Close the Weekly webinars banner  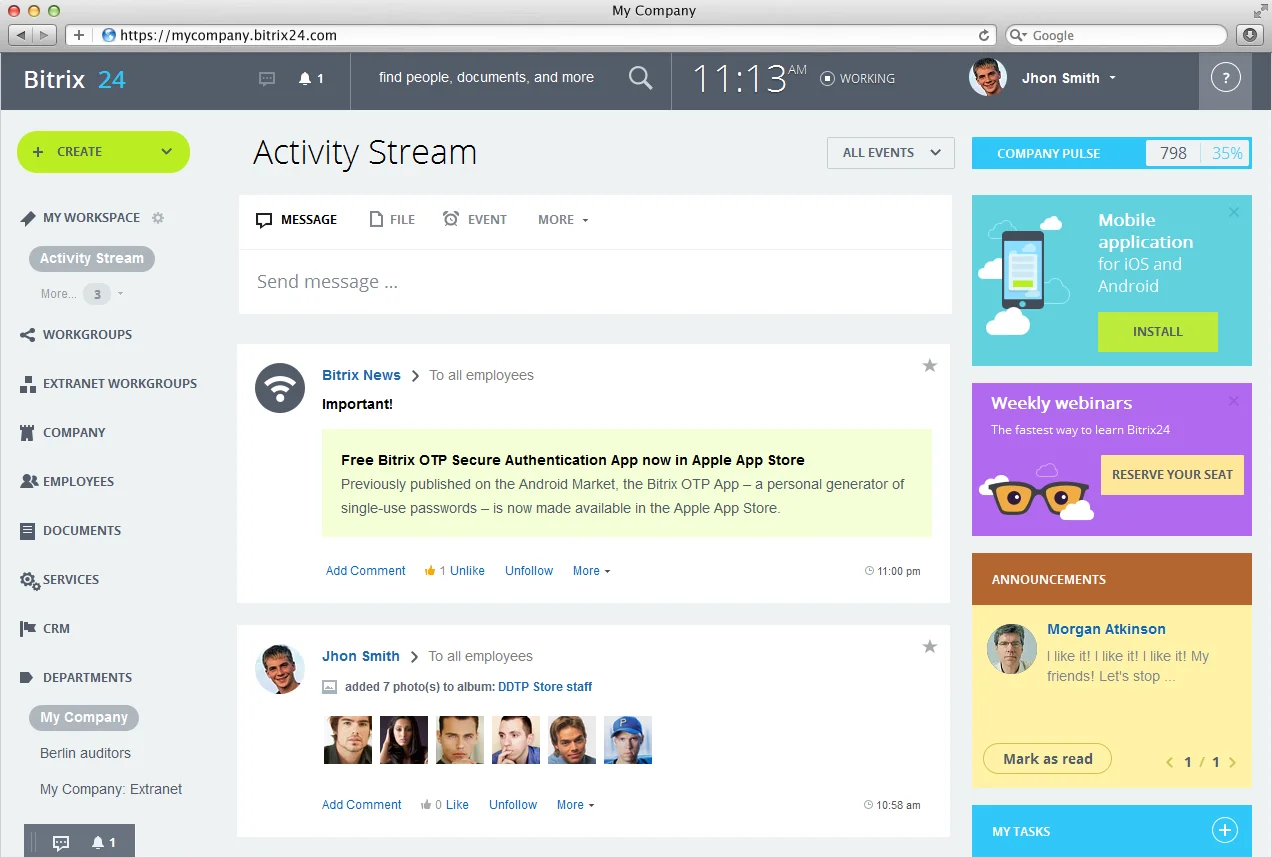click(1234, 401)
